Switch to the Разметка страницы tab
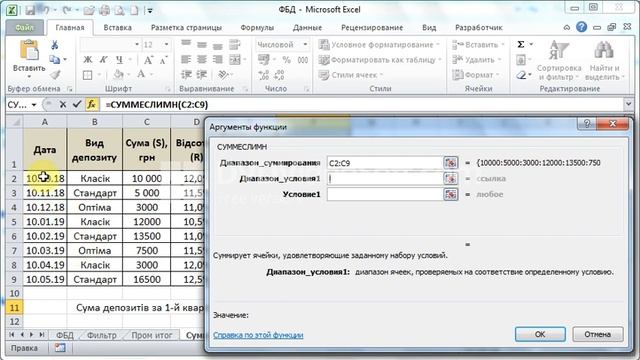 186,27
